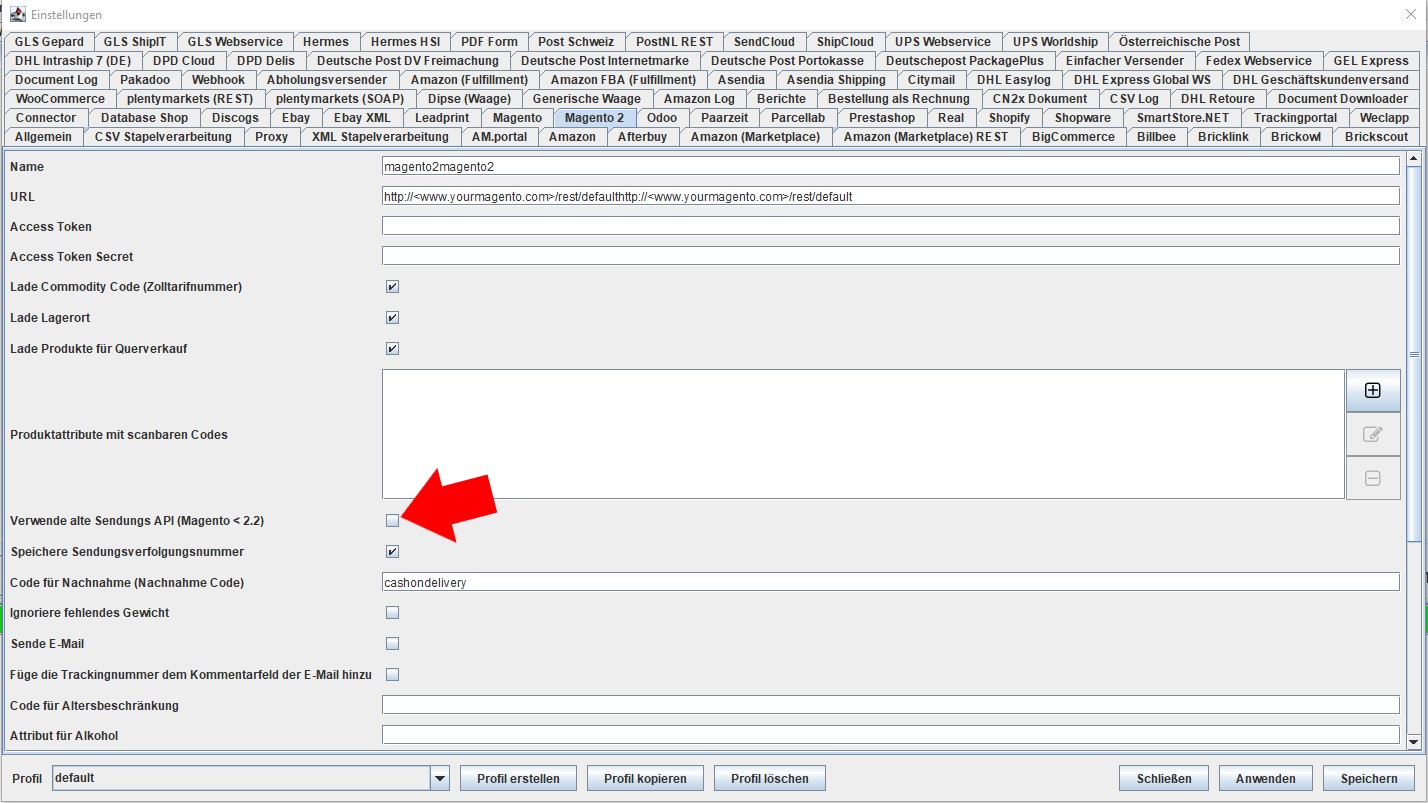Open the Post Schweiz tab

coord(576,42)
